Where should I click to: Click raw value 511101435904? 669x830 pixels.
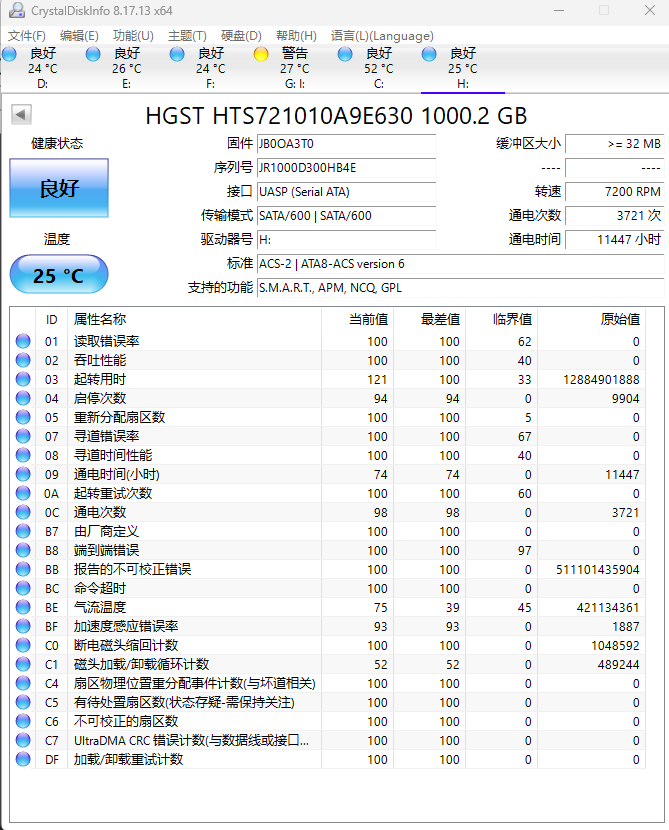coord(598,570)
